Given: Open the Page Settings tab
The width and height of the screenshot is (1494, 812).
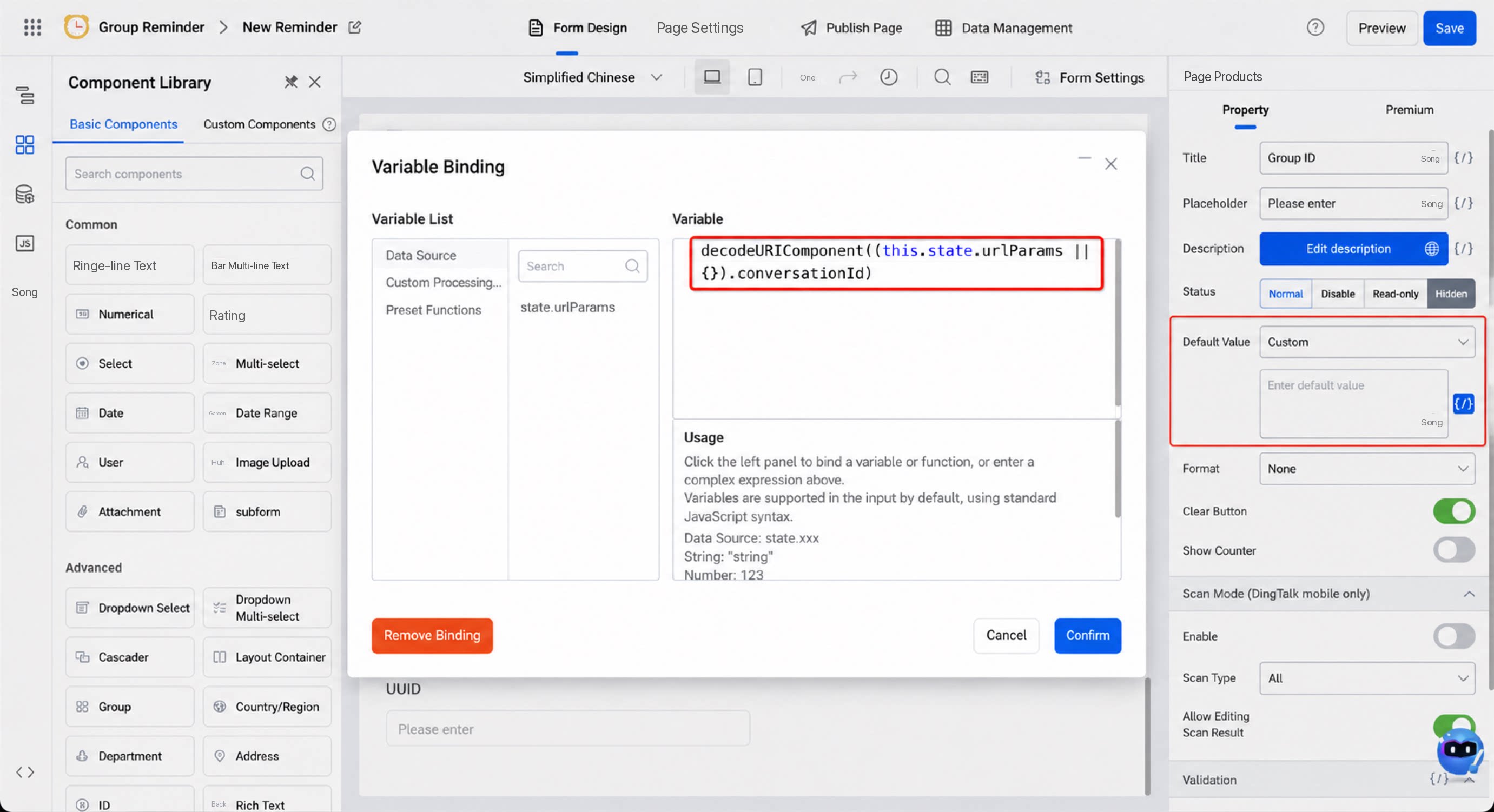Looking at the screenshot, I should 699,28.
